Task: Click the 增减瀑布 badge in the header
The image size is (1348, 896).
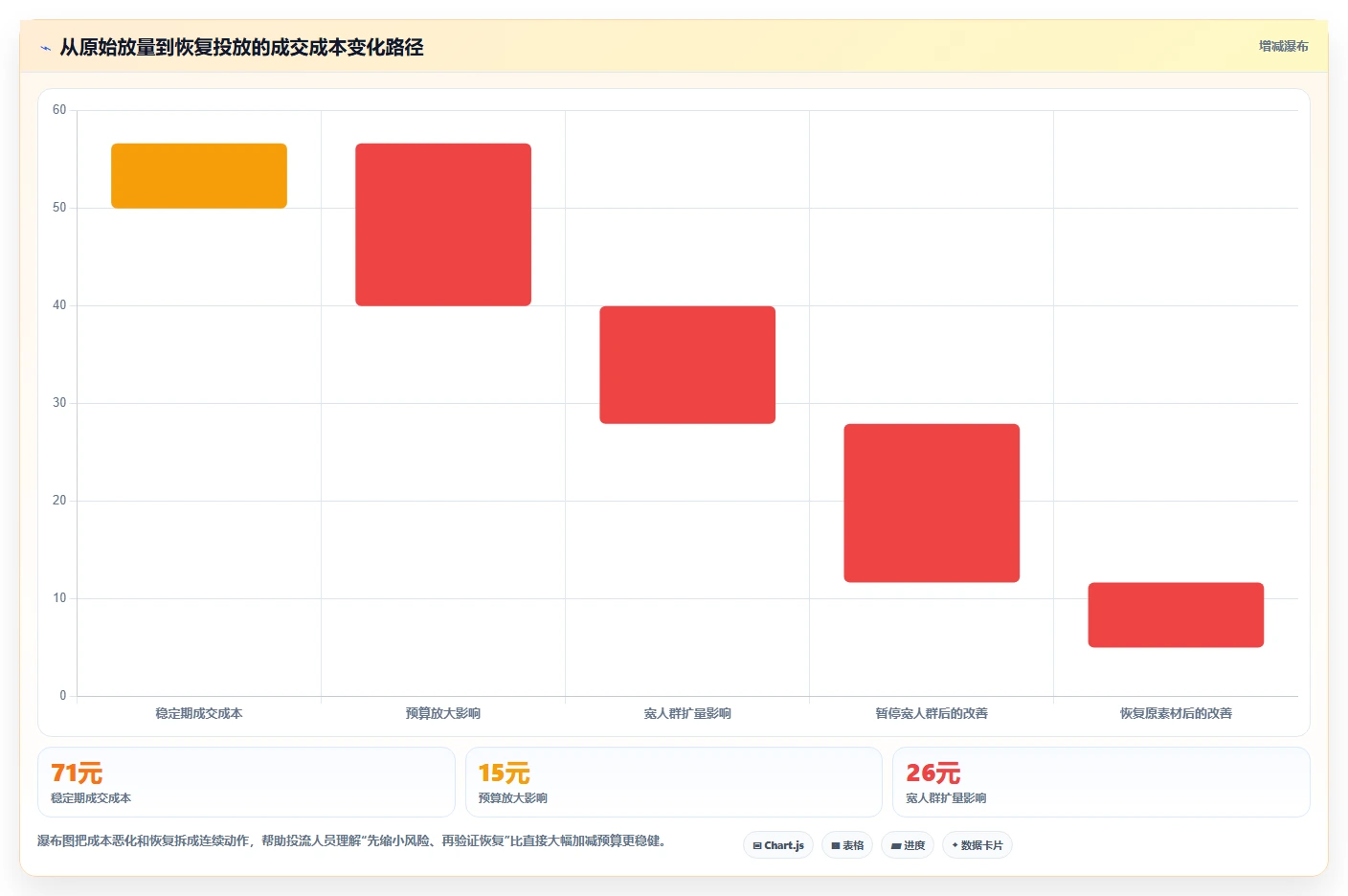Action: (1283, 46)
